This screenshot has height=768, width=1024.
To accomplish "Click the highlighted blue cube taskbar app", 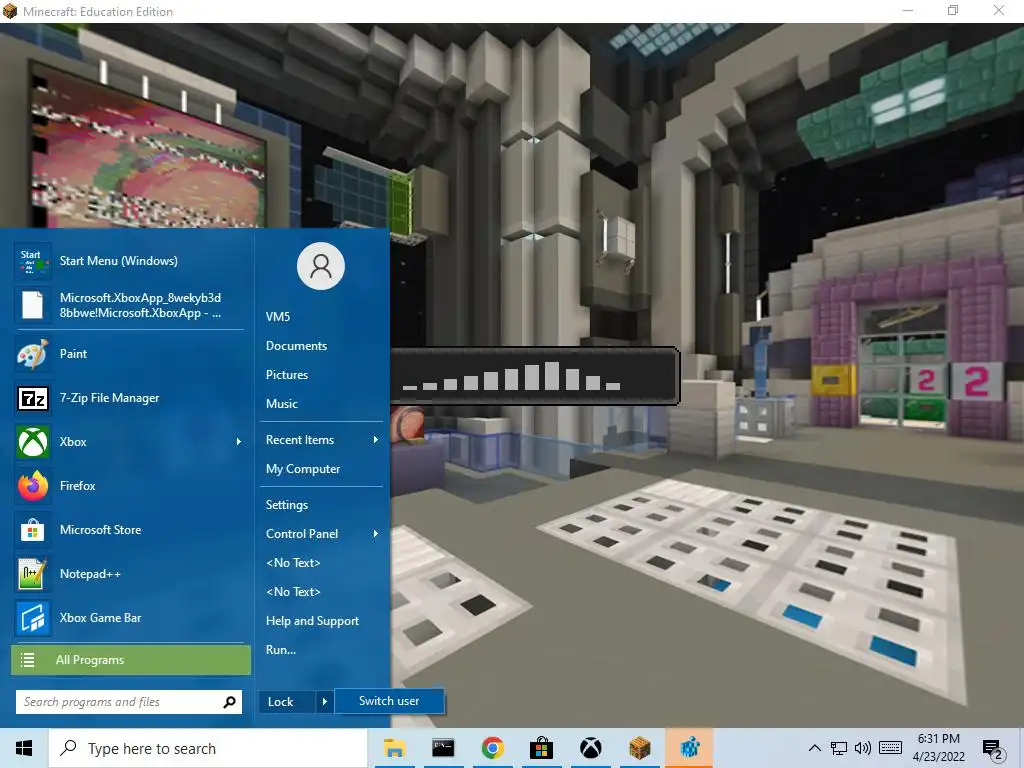I will click(x=689, y=748).
